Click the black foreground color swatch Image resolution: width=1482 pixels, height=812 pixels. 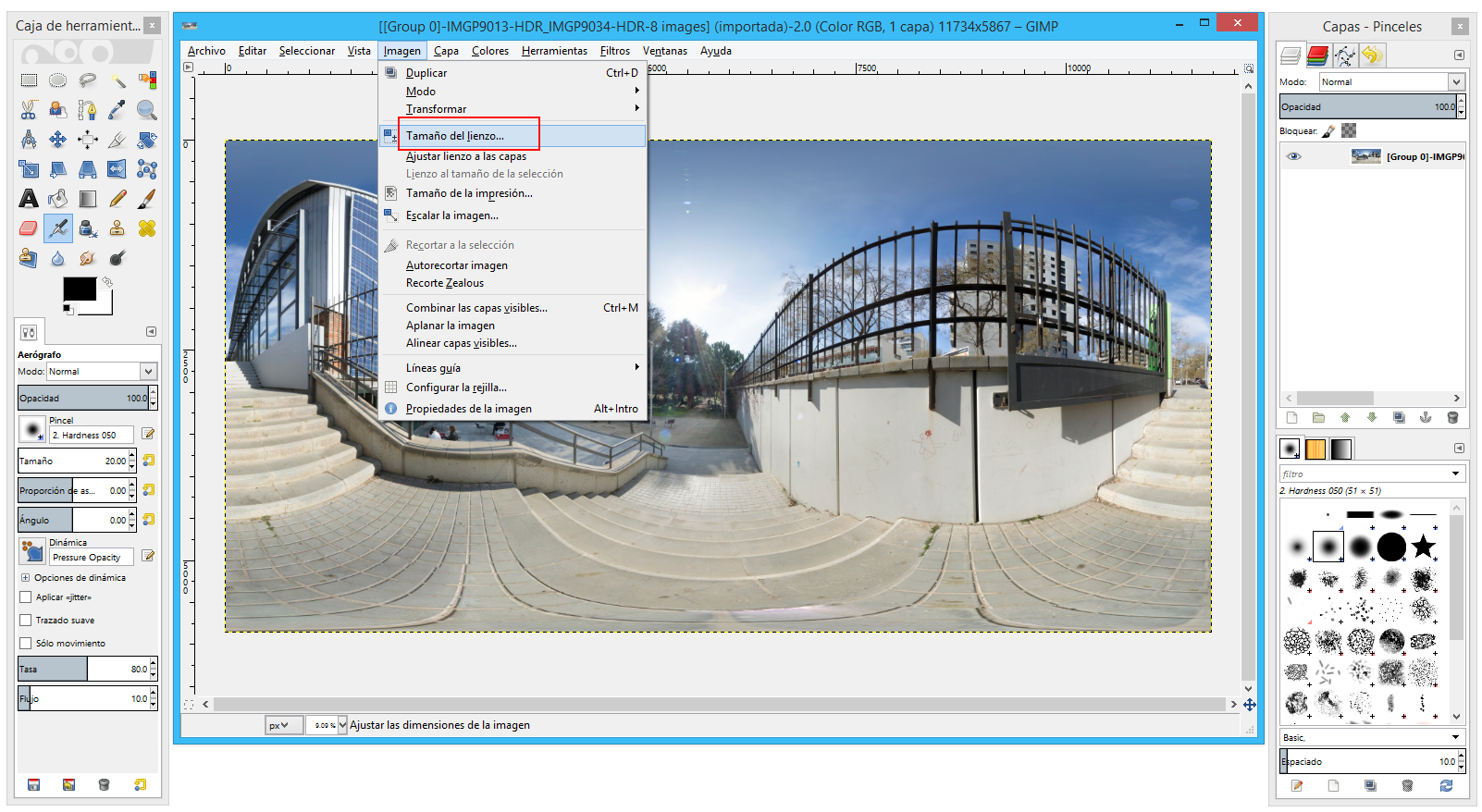(80, 289)
